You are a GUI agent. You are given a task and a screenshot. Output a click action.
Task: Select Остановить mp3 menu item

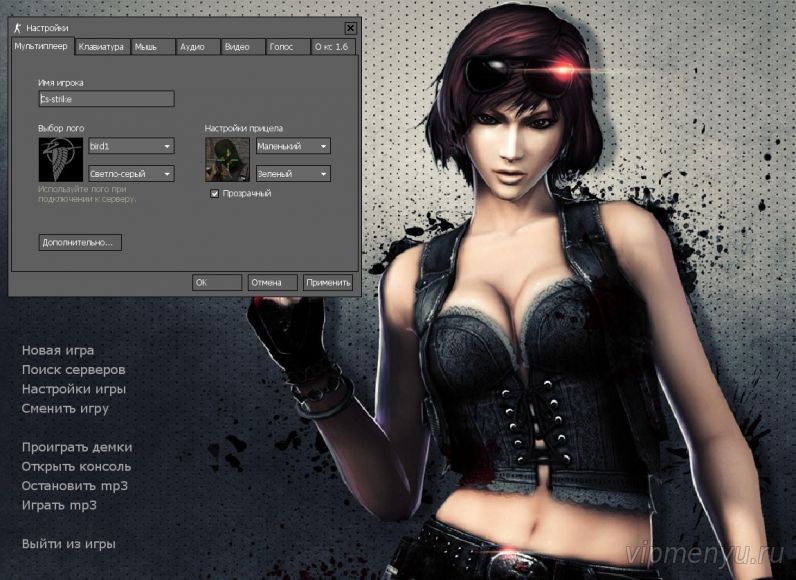tap(75, 486)
